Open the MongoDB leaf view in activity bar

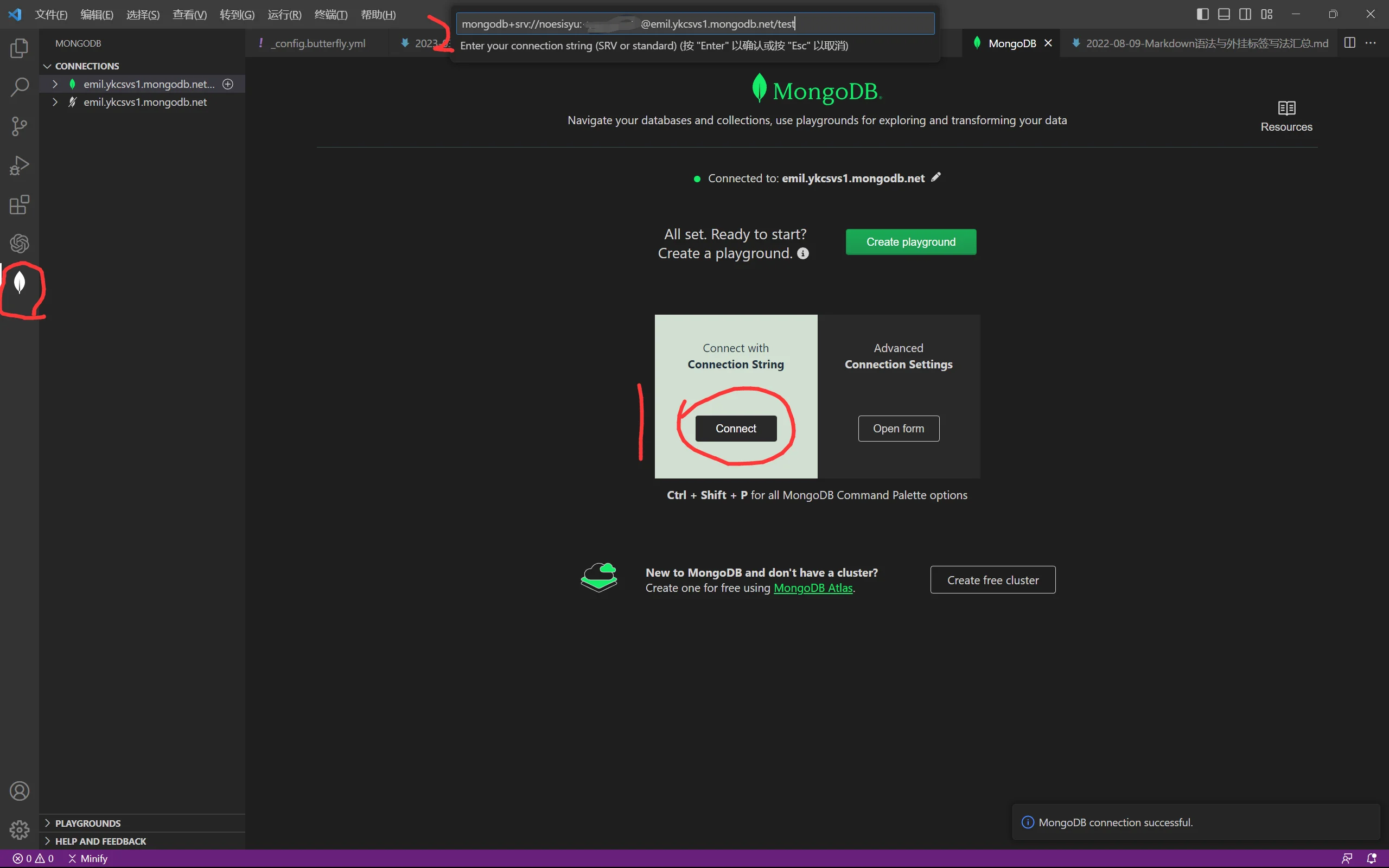20,283
